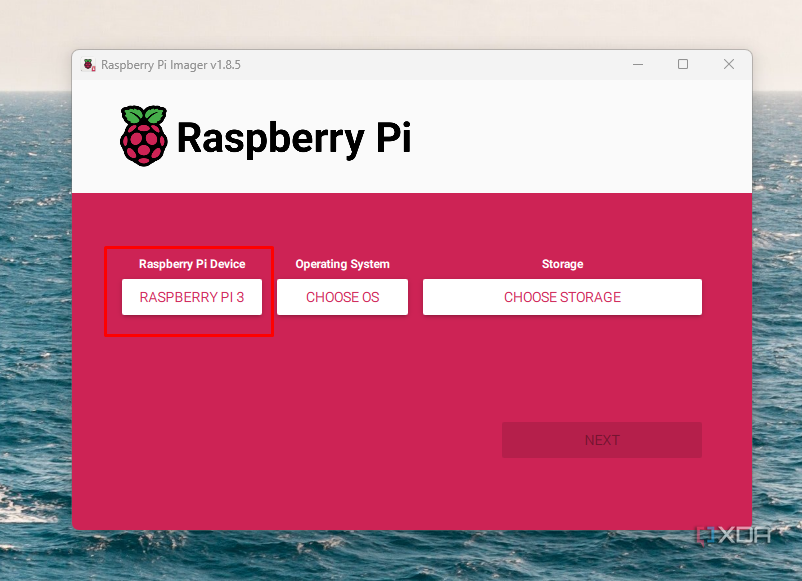This screenshot has width=802, height=581.
Task: Minimize the Raspberry Pi Imager window
Action: coord(638,64)
